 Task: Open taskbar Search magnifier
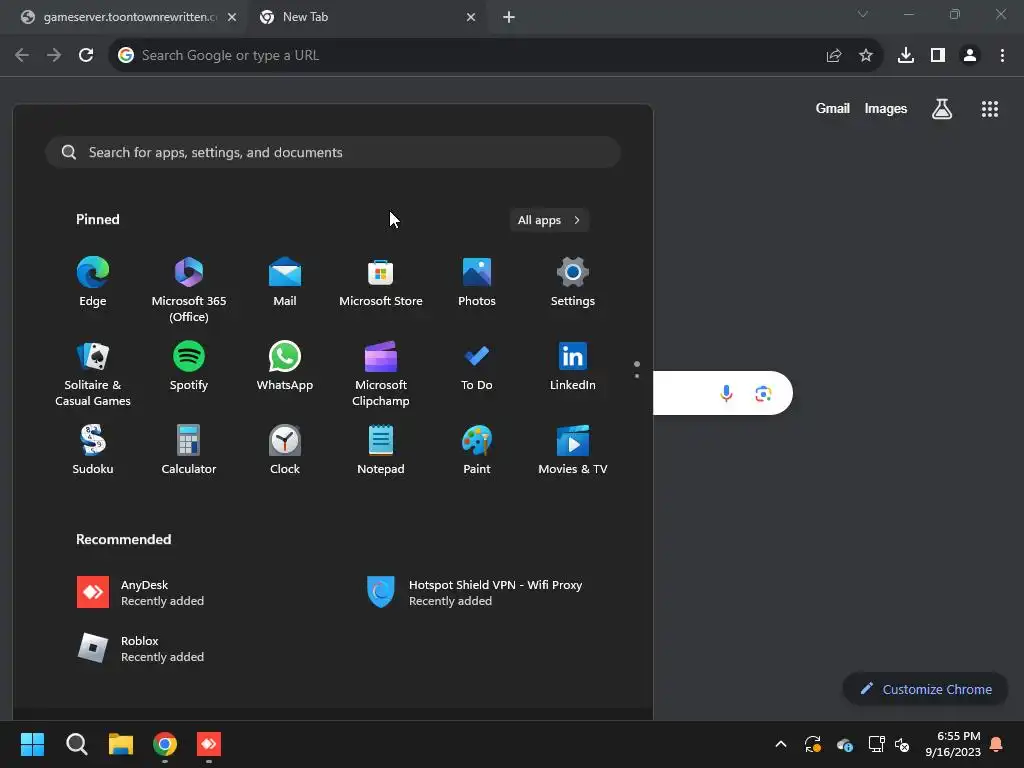point(76,744)
